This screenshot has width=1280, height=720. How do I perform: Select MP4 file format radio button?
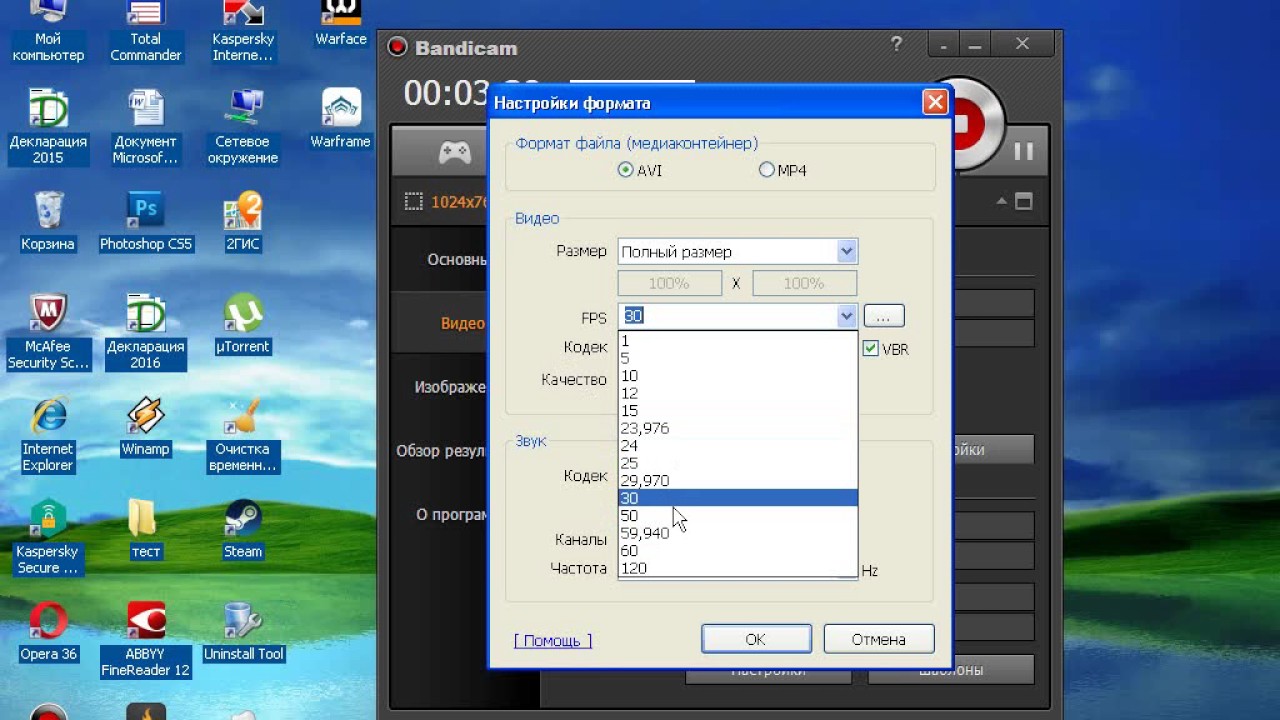pyautogui.click(x=767, y=170)
